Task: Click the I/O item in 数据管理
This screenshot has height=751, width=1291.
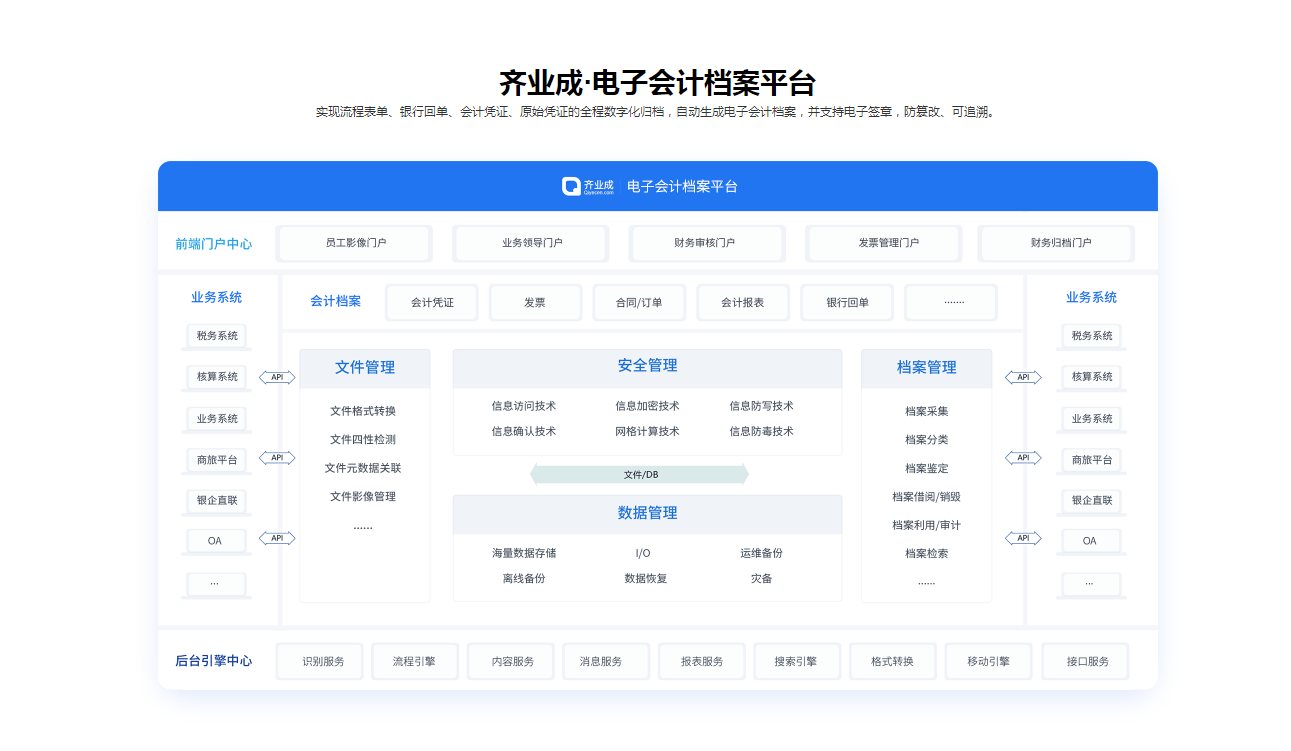Action: [x=643, y=553]
